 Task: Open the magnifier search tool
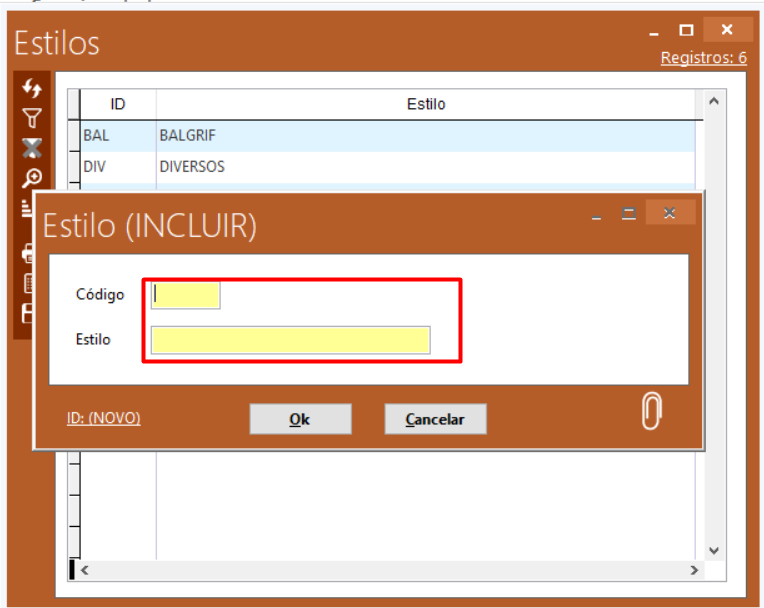click(32, 178)
